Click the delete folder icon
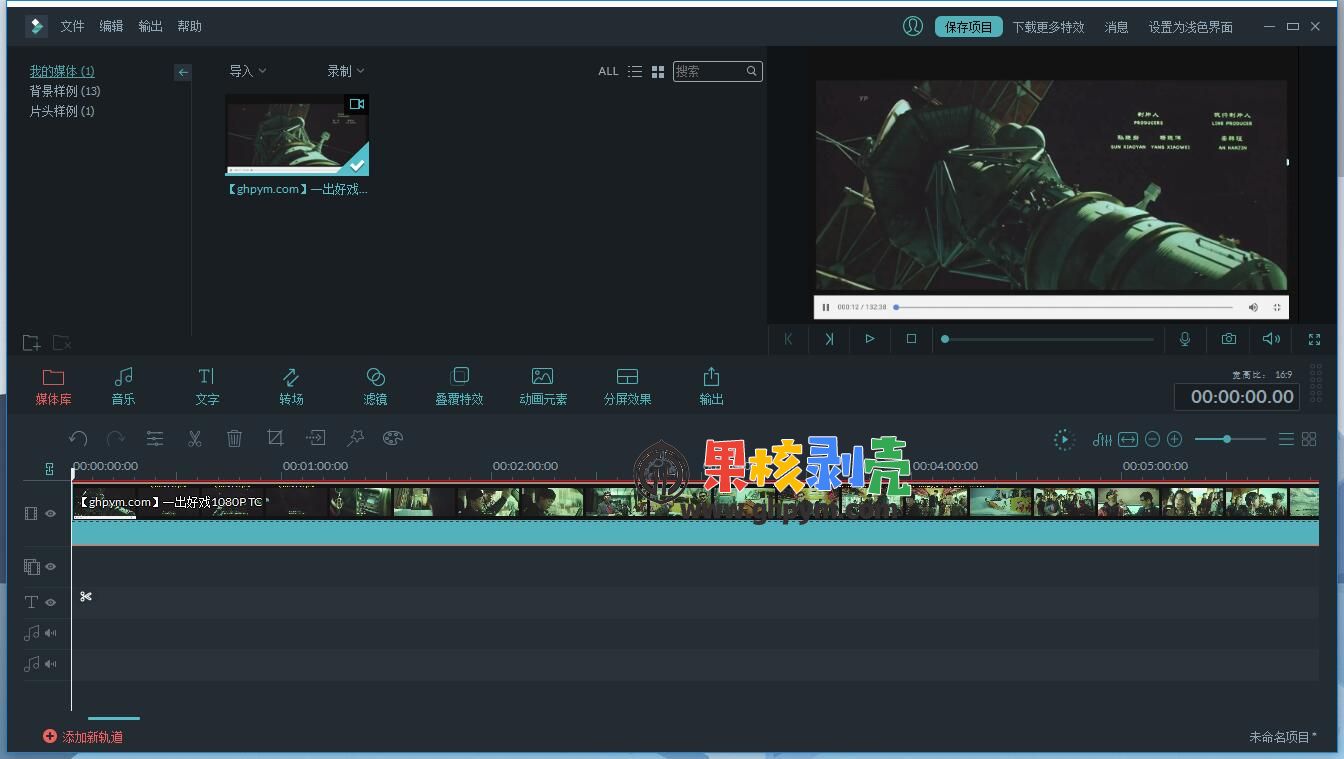The width and height of the screenshot is (1344, 759). (x=62, y=343)
